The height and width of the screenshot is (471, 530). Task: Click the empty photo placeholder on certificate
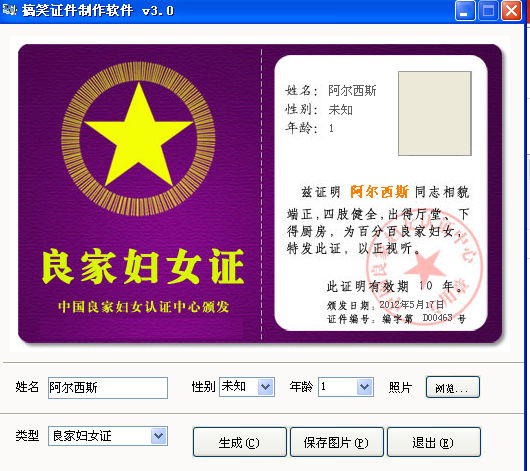[x=435, y=113]
